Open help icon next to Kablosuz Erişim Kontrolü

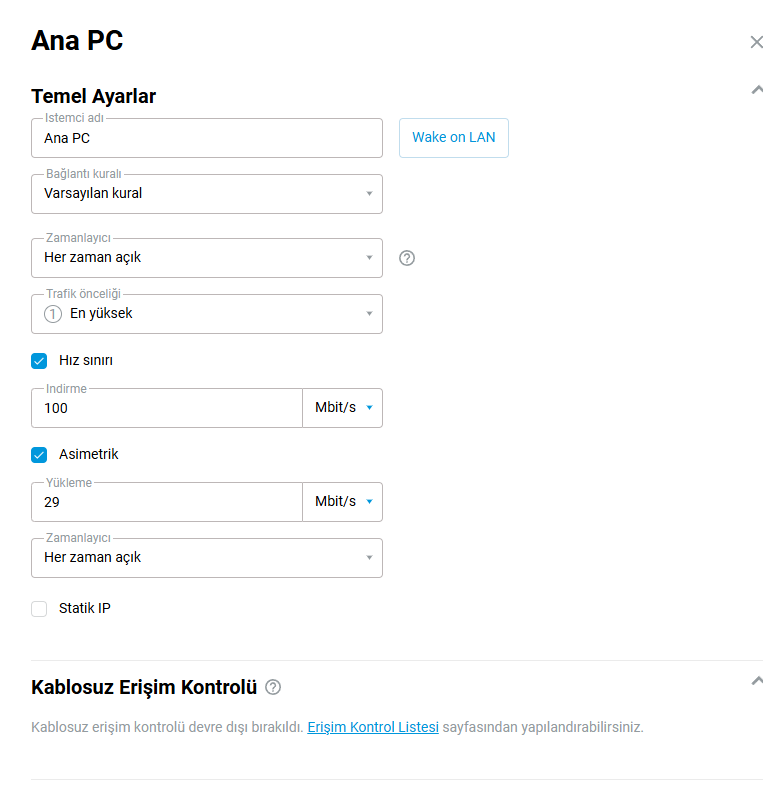pos(273,687)
